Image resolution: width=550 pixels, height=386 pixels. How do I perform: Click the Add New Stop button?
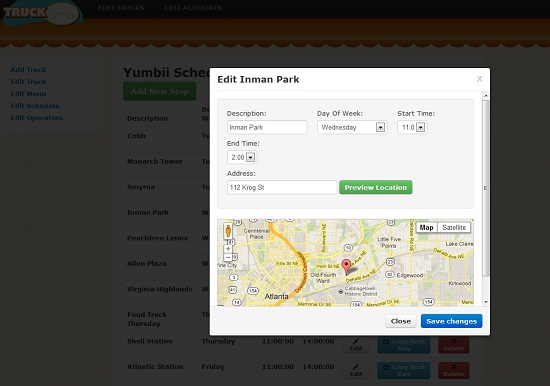(160, 91)
